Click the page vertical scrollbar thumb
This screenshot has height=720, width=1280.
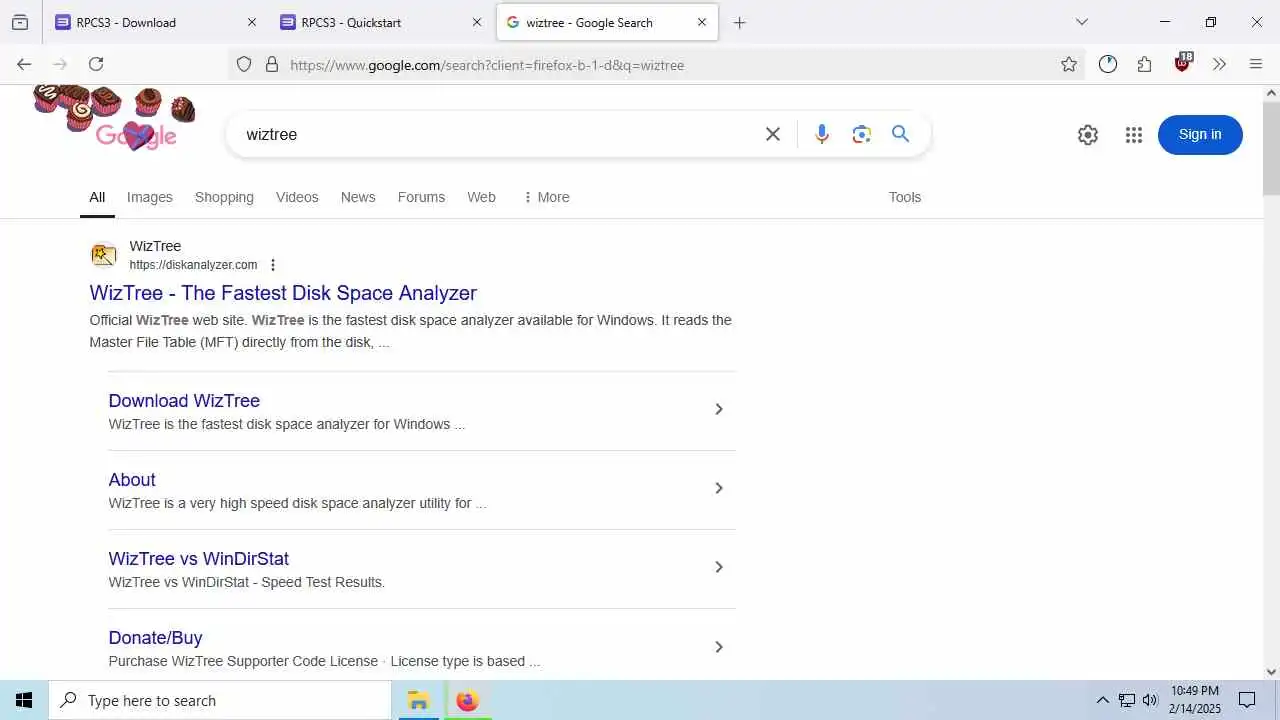point(1271,148)
